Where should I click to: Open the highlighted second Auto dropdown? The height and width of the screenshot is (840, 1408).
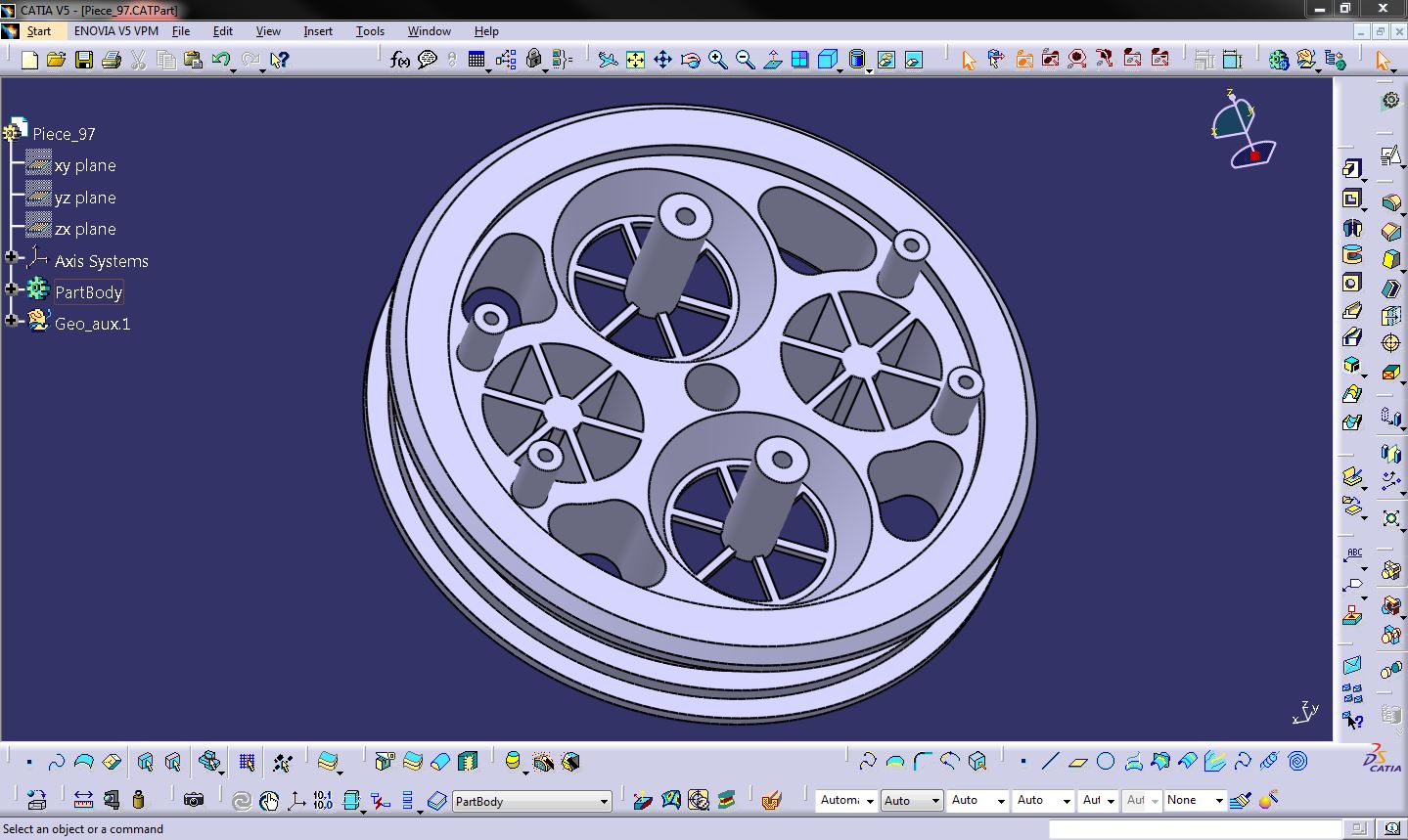(912, 801)
